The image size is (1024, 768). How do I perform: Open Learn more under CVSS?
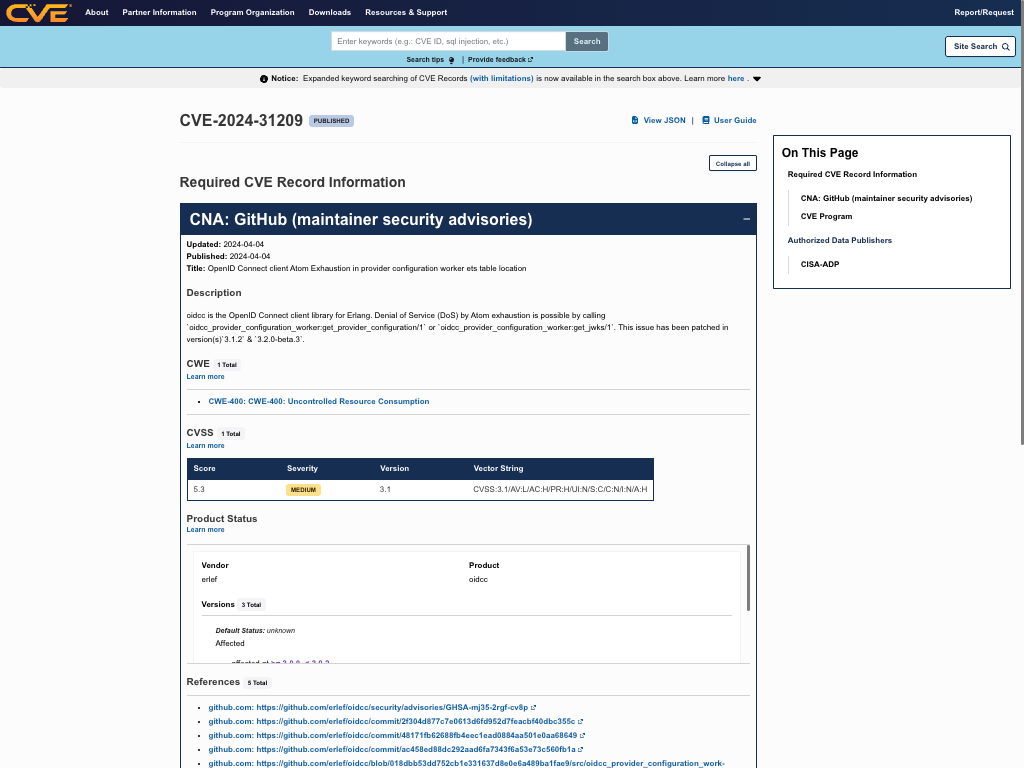(205, 446)
